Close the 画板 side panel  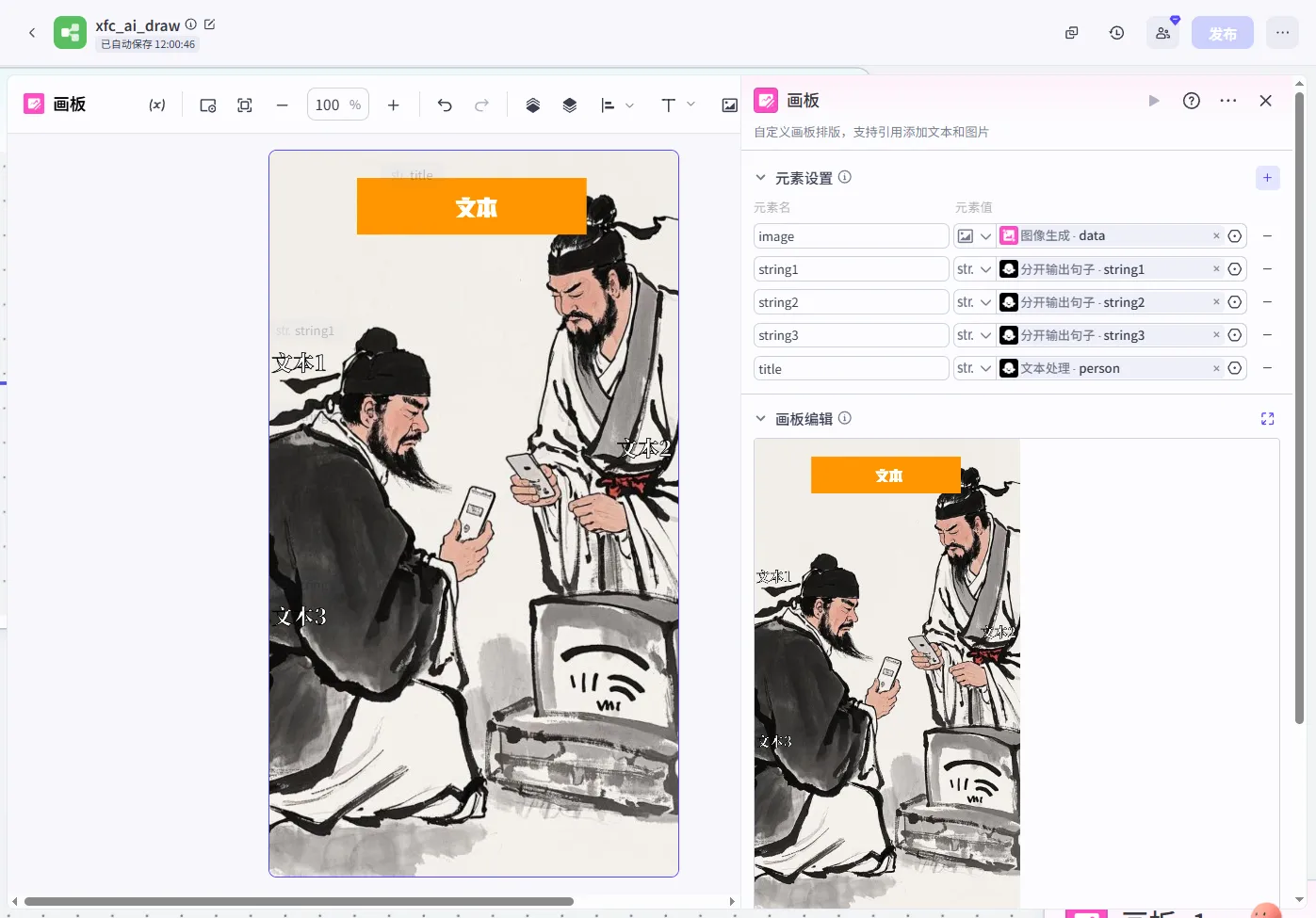coord(1266,101)
